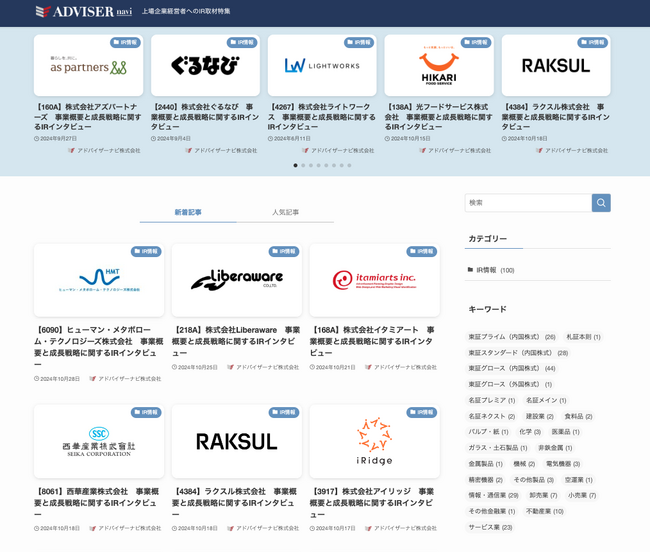Select the 化学 keyword tag

point(530,432)
